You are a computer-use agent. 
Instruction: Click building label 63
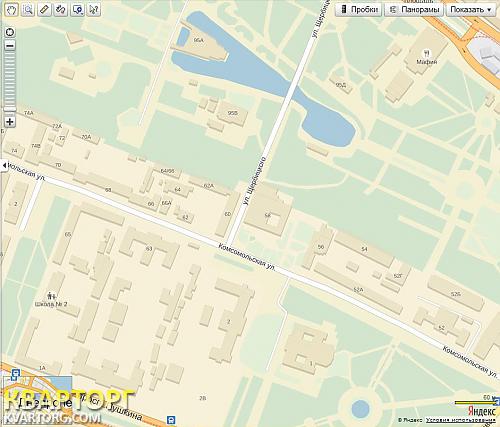tap(149, 248)
